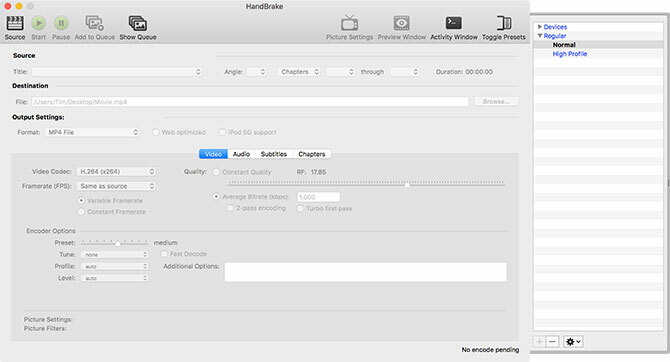Click the RF quality slider handle
This screenshot has width=670, height=362.
(407, 184)
